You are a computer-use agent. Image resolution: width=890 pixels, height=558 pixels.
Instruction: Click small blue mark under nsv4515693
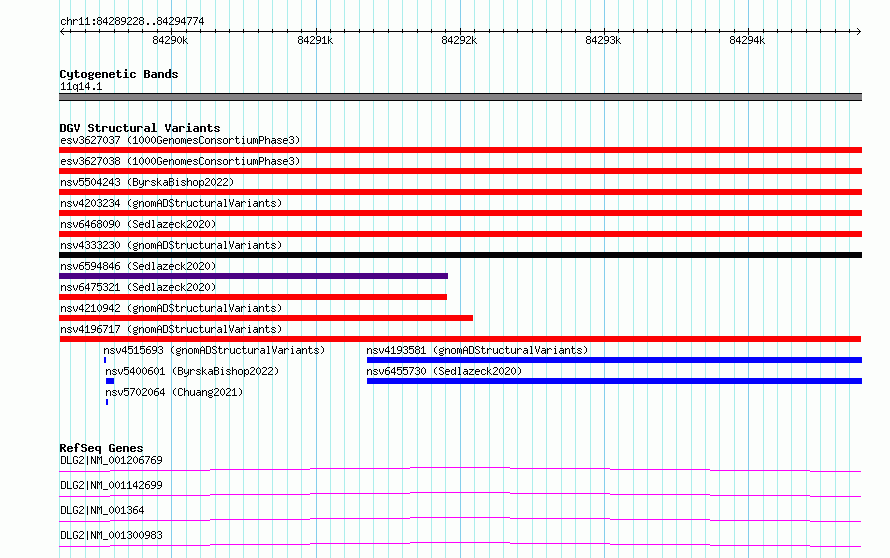pos(105,360)
